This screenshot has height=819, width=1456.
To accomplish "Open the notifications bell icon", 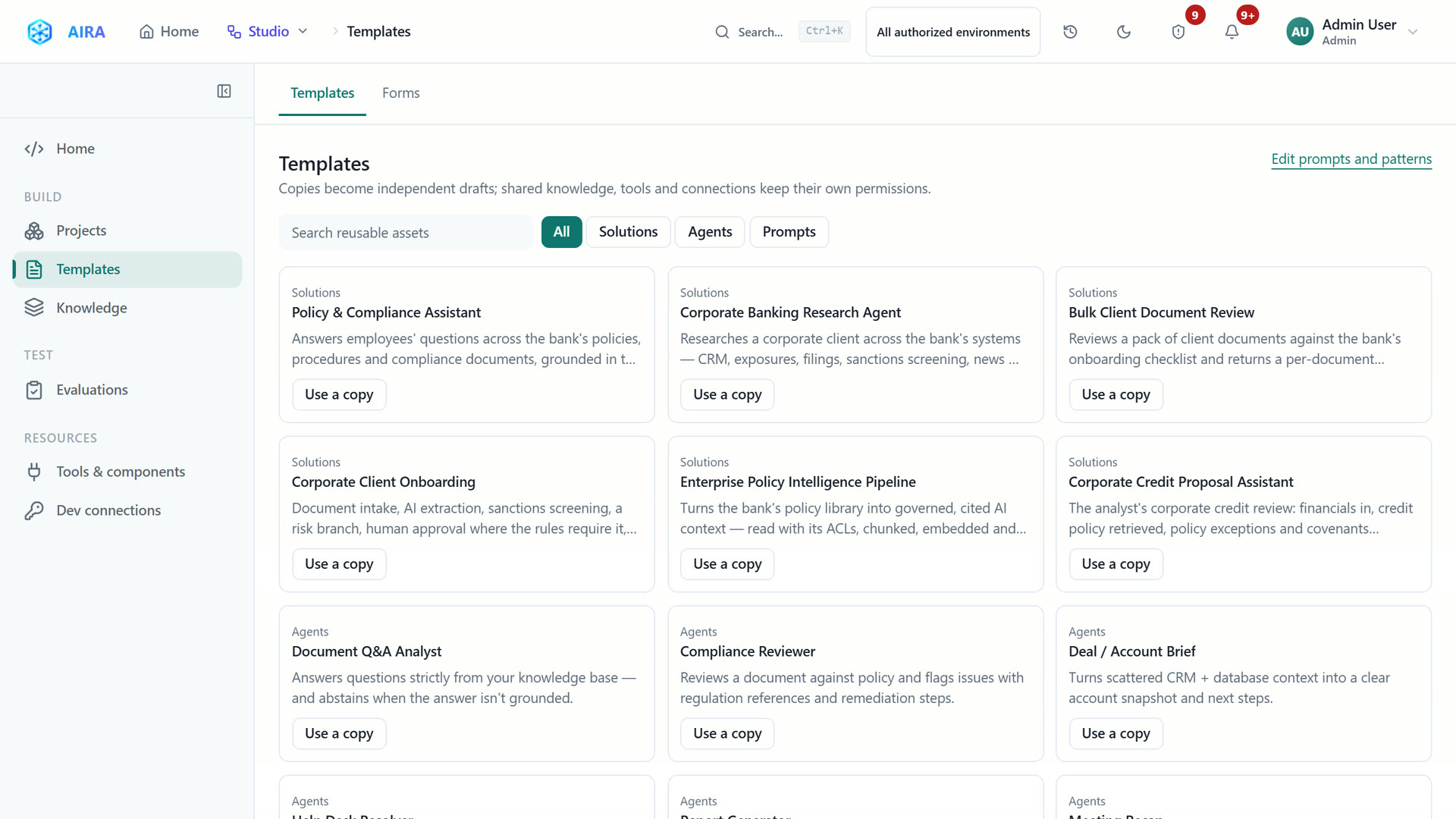I will coord(1232,32).
